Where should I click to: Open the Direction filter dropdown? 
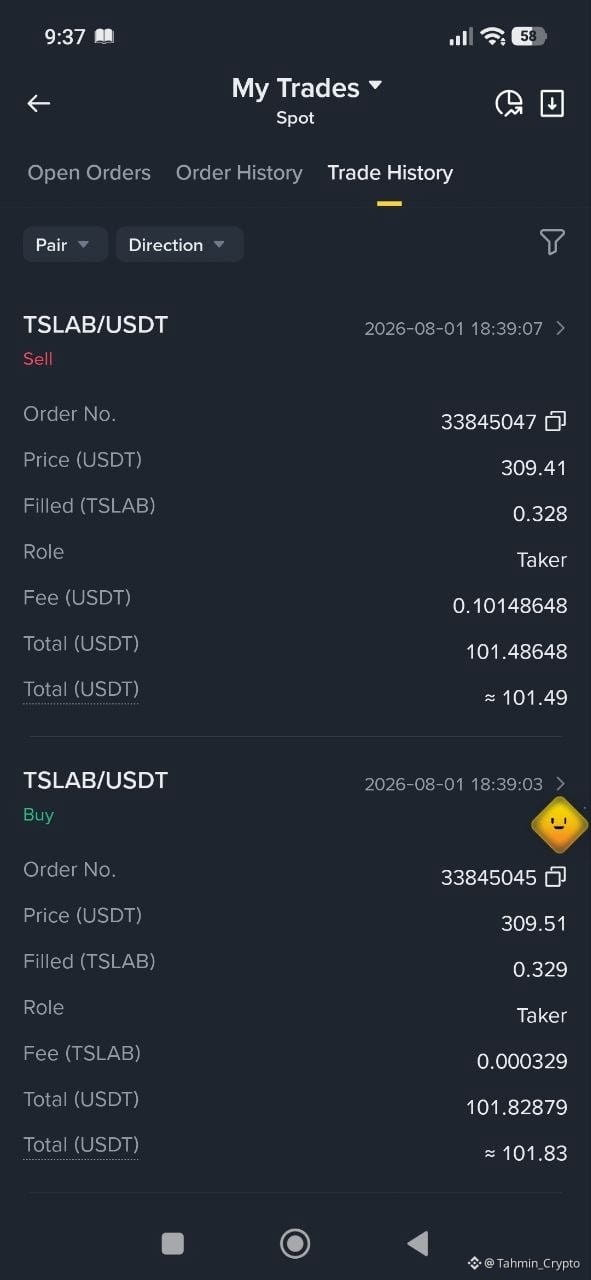(x=180, y=245)
